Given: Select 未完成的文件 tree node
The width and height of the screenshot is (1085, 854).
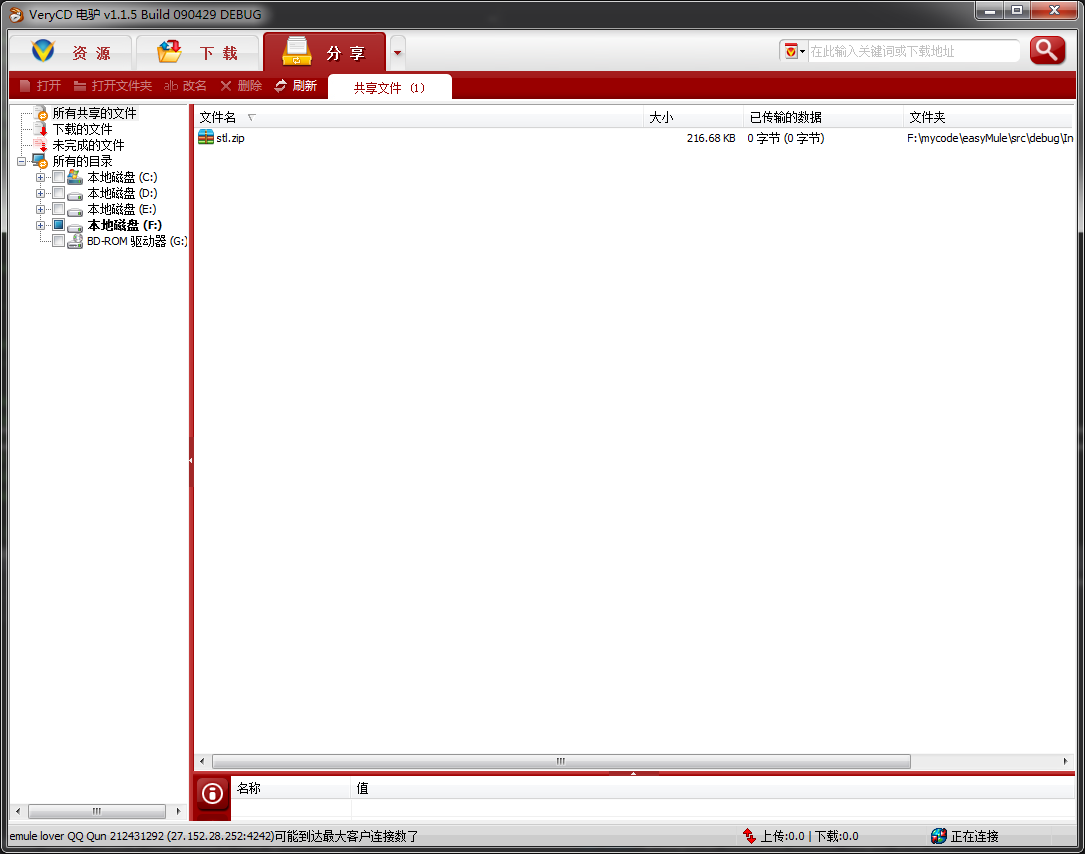Looking at the screenshot, I should click(89, 145).
